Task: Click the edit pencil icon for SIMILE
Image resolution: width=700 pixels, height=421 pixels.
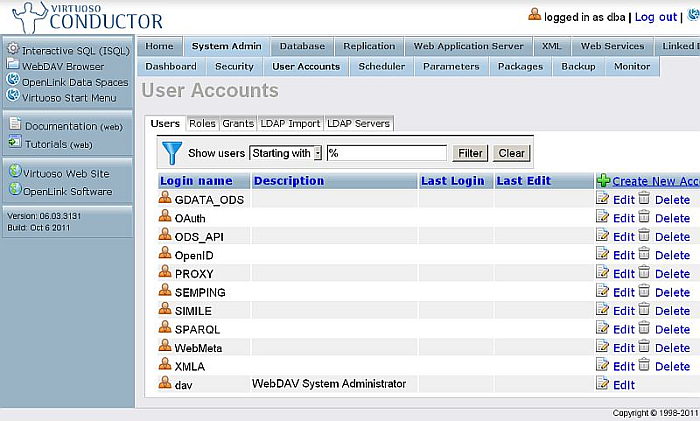Action: (x=602, y=309)
